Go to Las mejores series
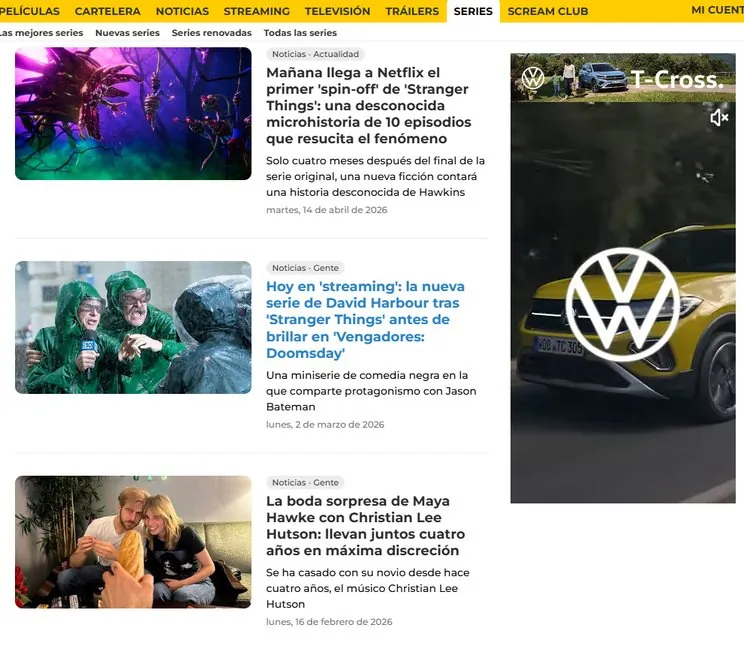744x649 pixels. point(41,33)
